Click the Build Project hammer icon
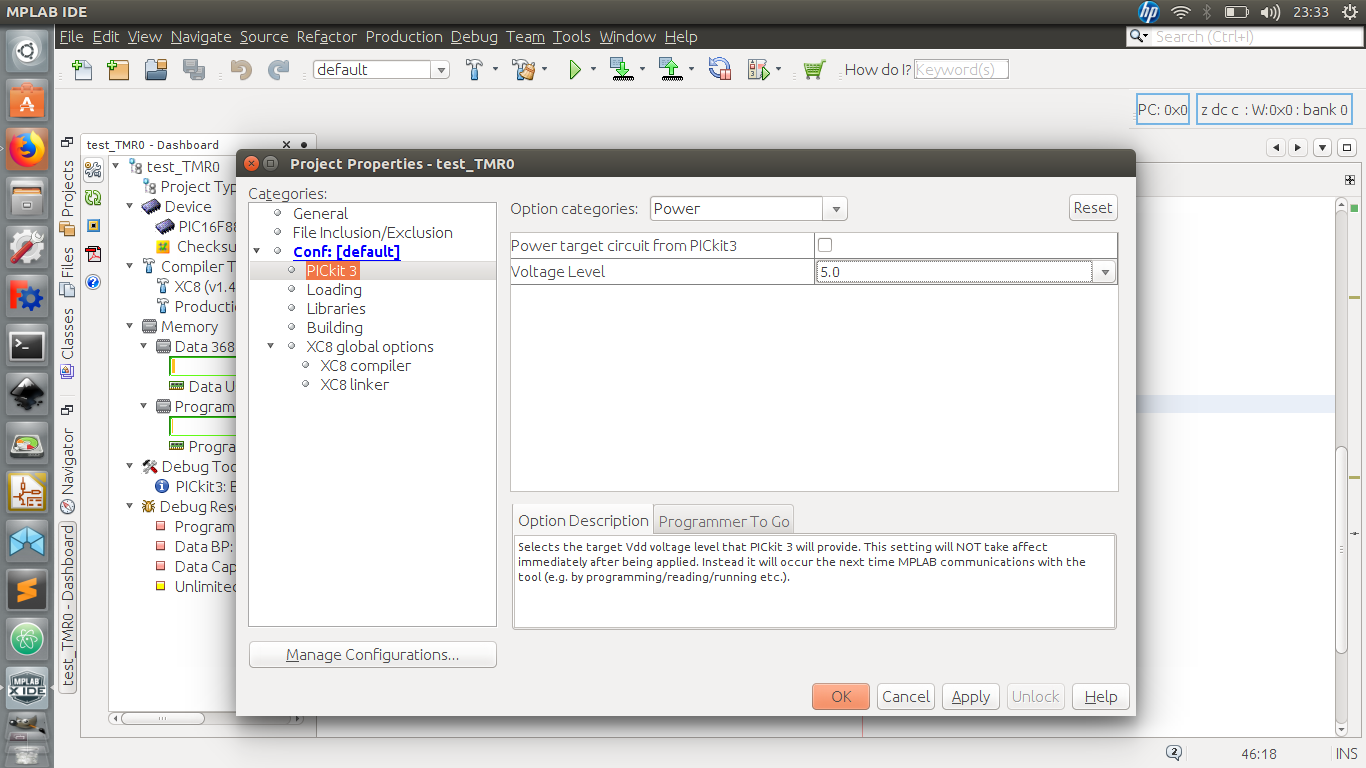The height and width of the screenshot is (768, 1366). [476, 70]
